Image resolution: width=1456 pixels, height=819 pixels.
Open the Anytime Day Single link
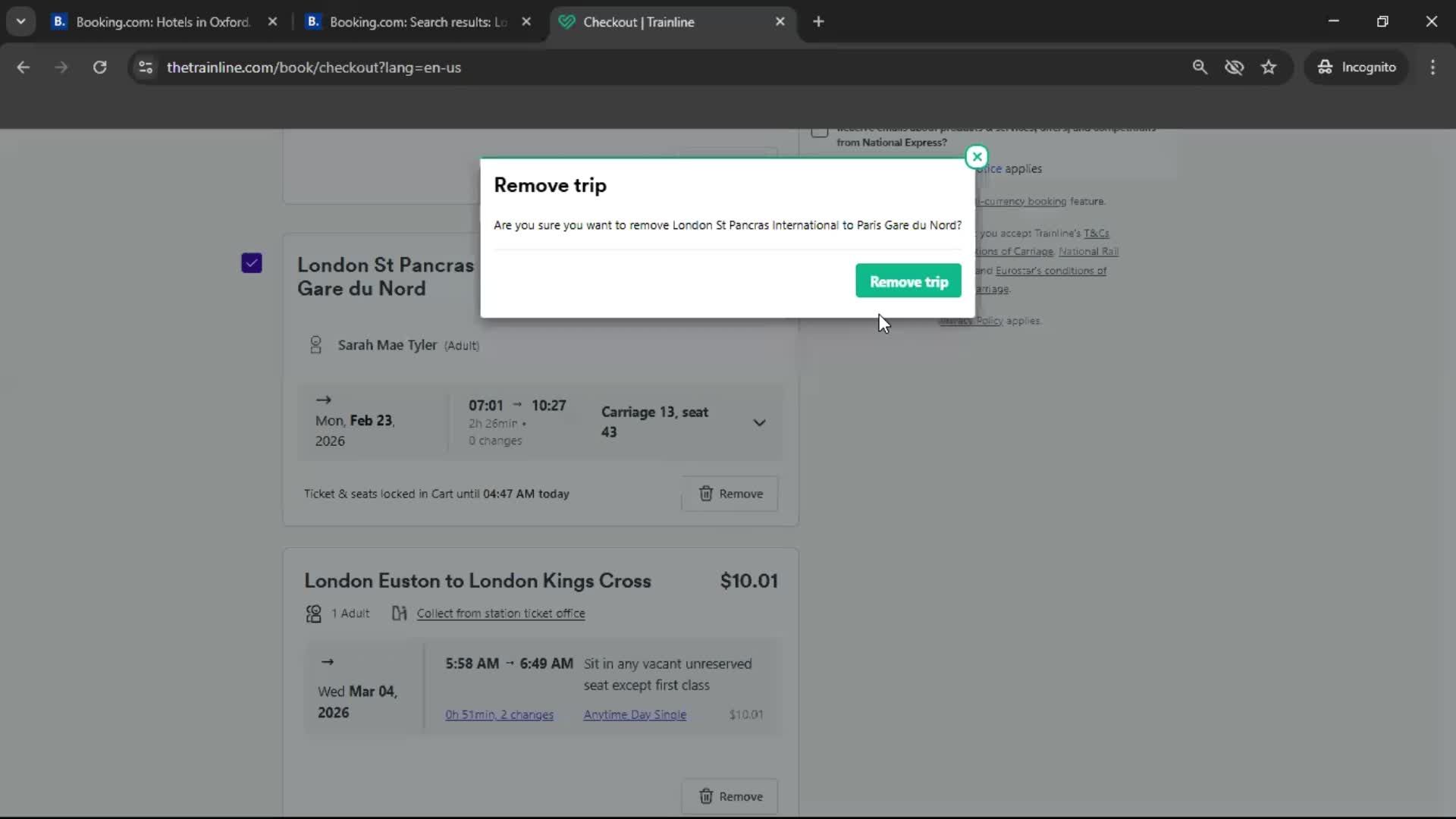click(x=634, y=714)
